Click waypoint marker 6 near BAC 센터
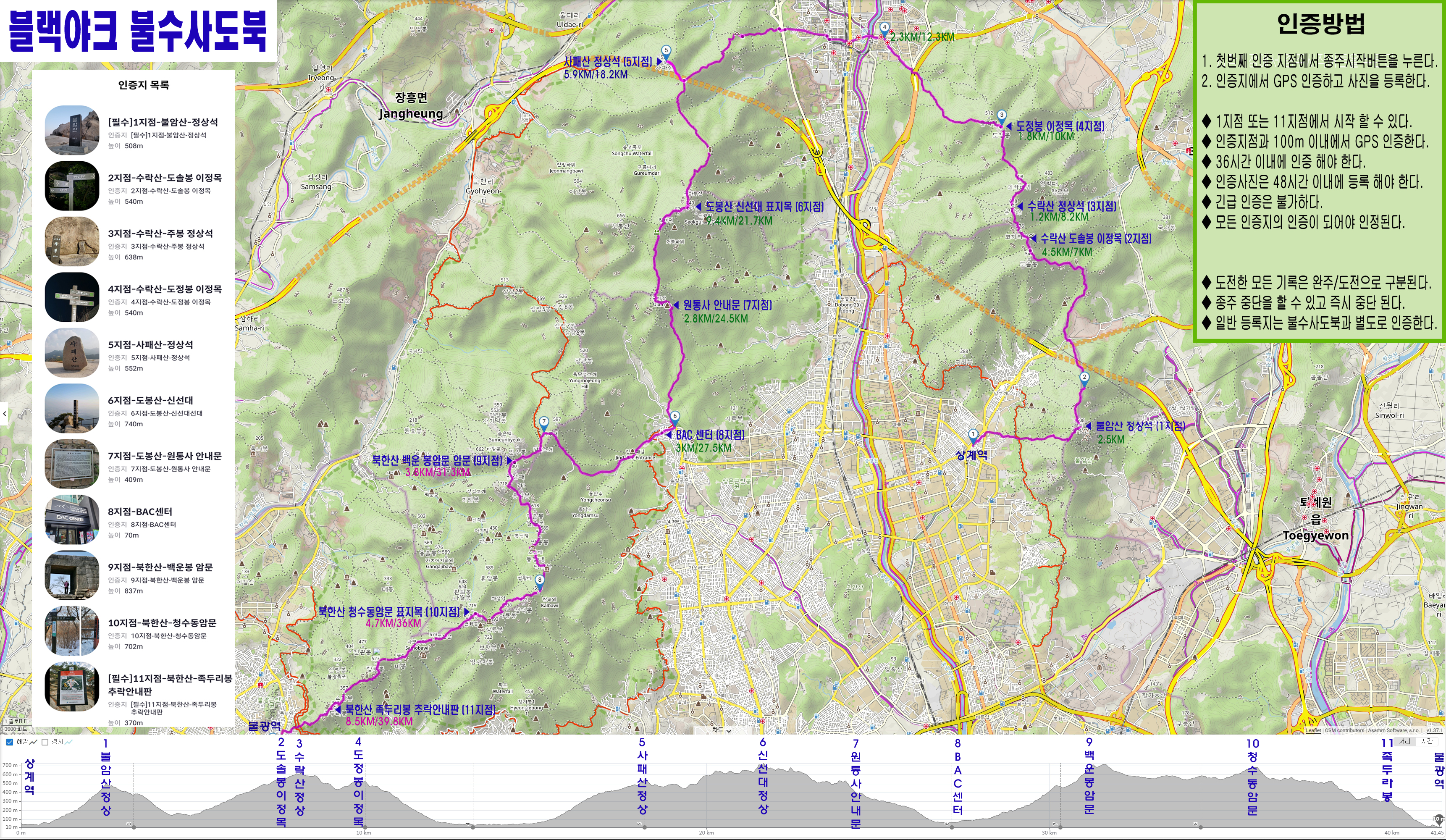This screenshot has width=1446, height=840. coord(675,417)
